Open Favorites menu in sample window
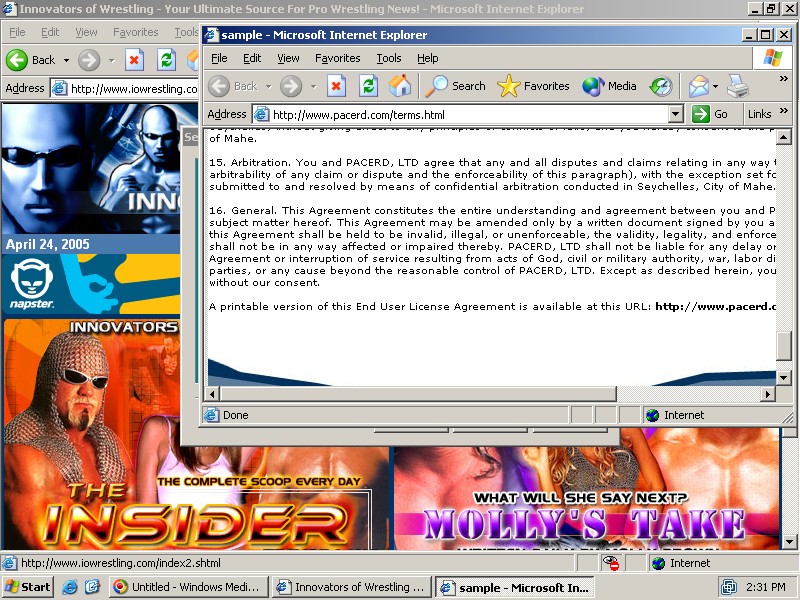Screen dimensions: 800x600 click(338, 58)
